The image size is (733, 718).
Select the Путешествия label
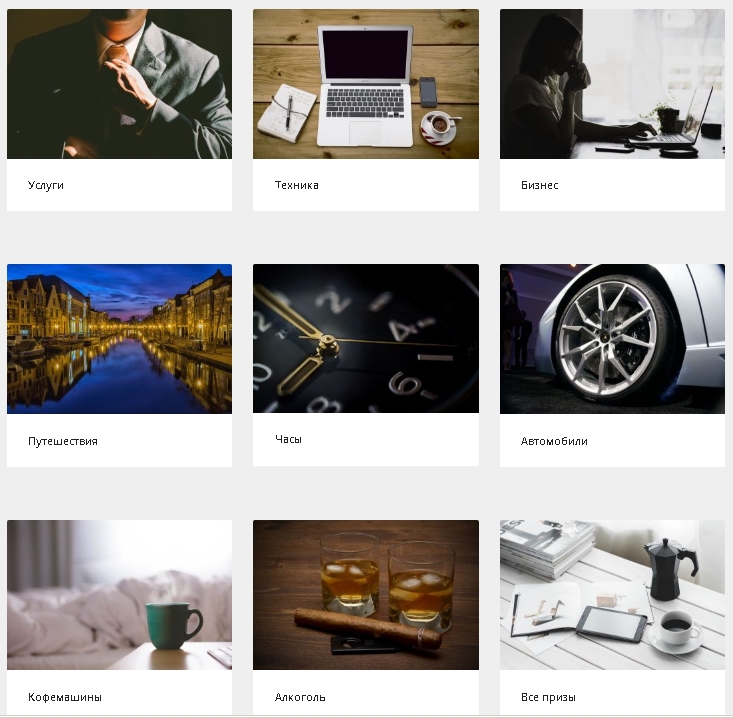63,441
